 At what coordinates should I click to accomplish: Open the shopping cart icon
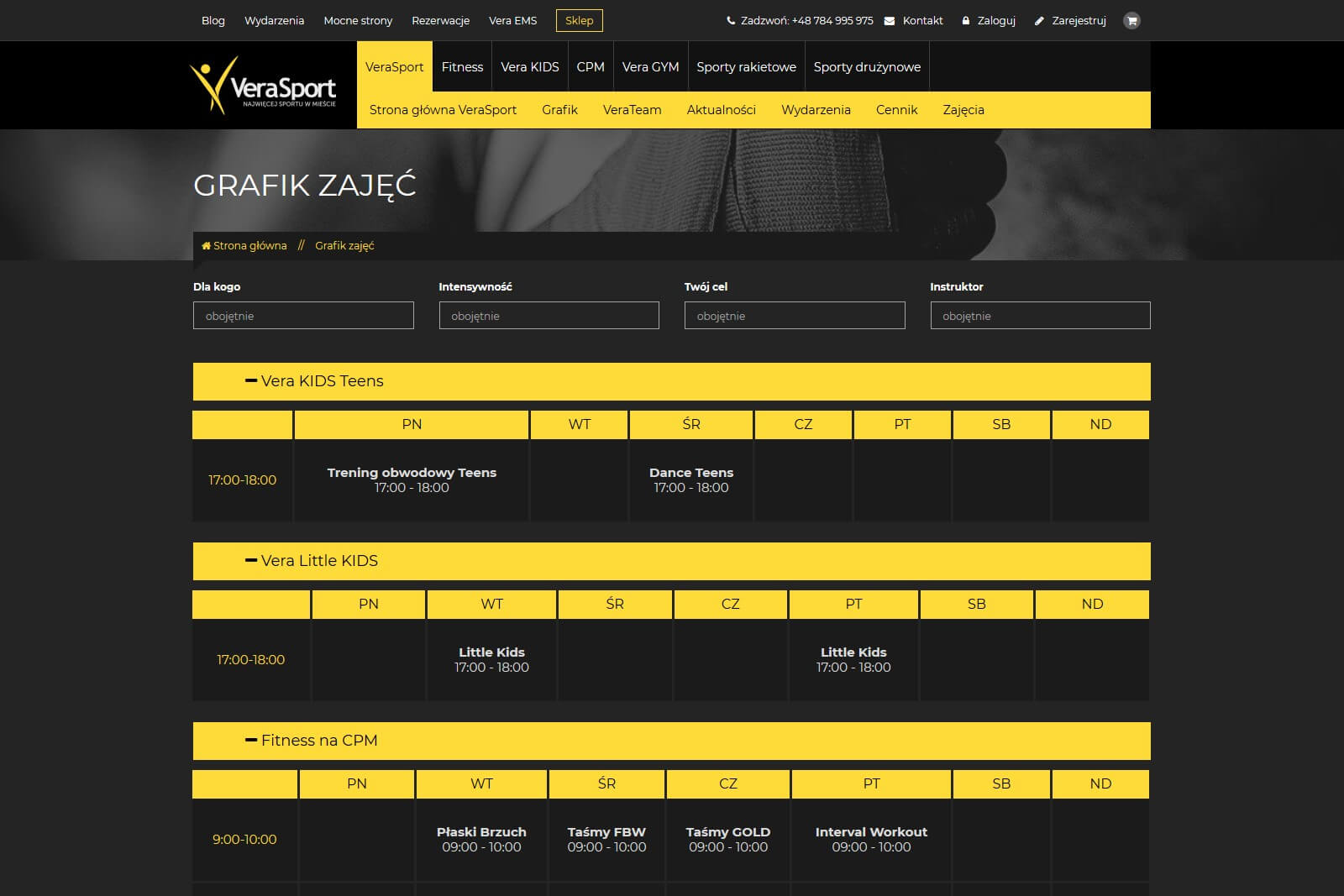coord(1131,21)
